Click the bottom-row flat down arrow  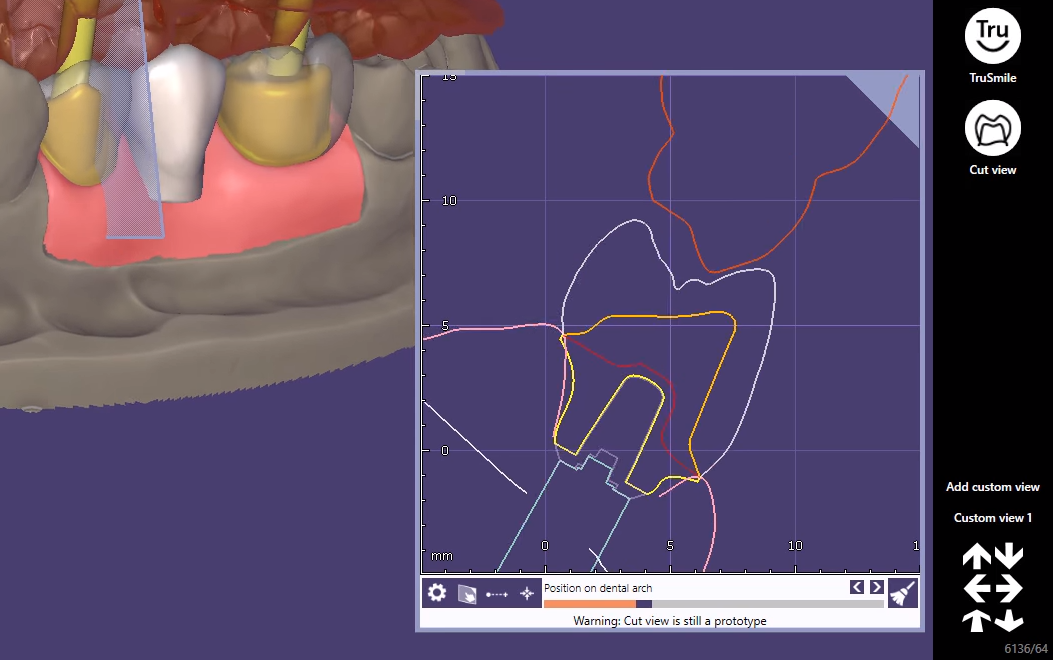click(x=1009, y=620)
